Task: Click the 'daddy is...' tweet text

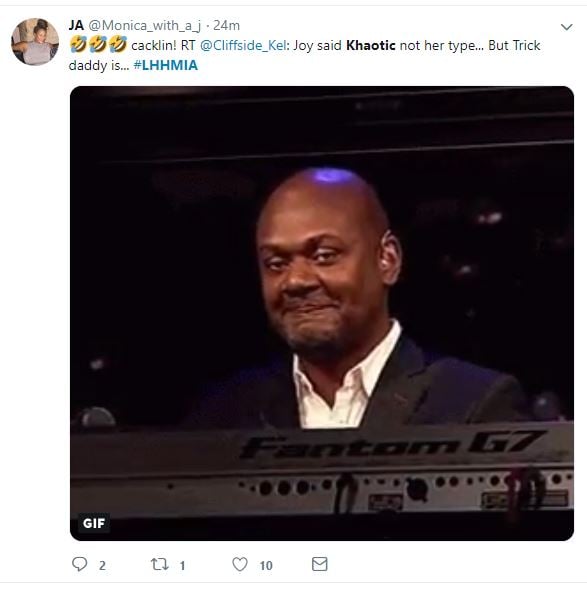Action: (x=99, y=65)
